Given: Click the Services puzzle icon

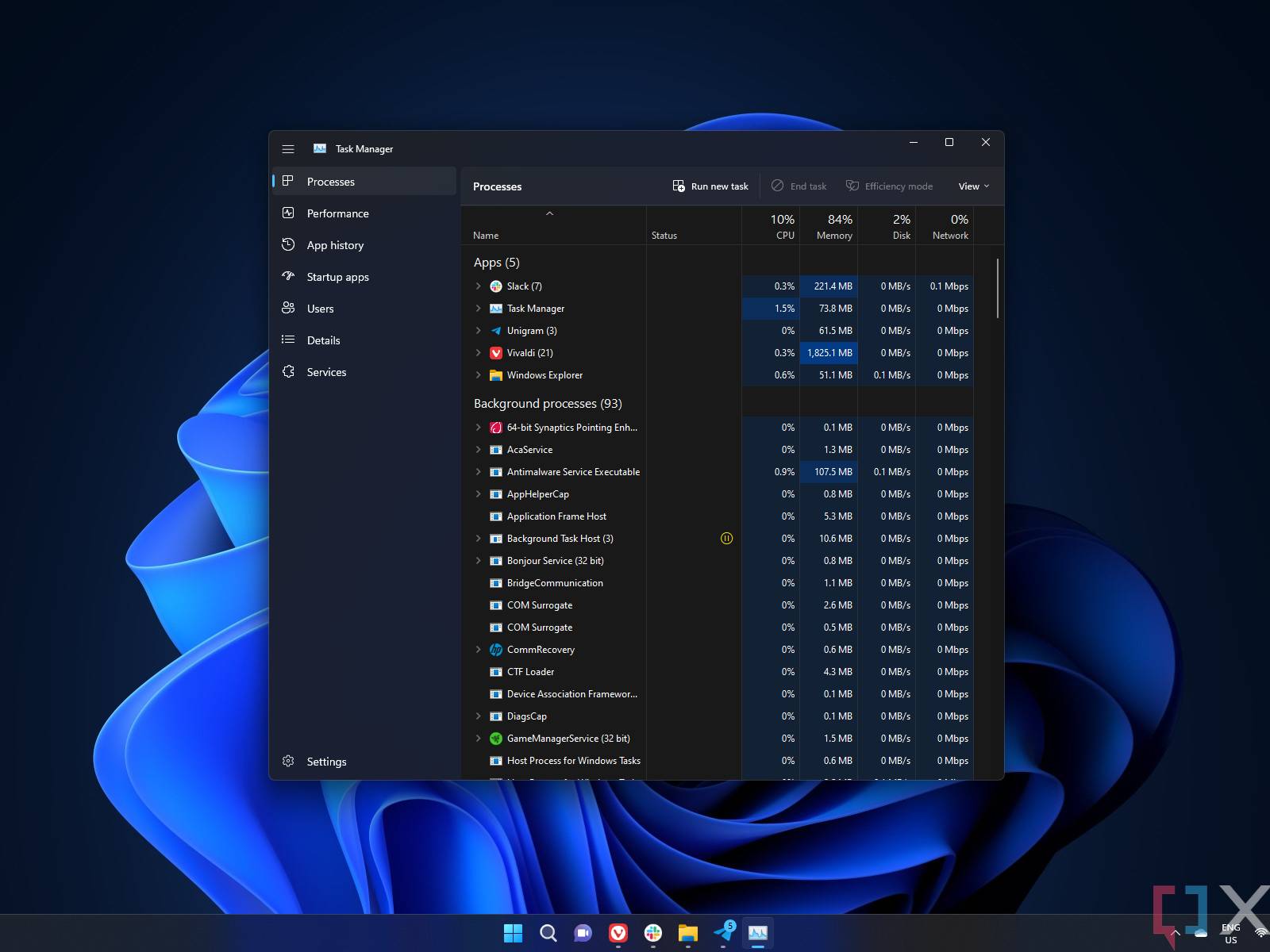Looking at the screenshot, I should click(288, 372).
